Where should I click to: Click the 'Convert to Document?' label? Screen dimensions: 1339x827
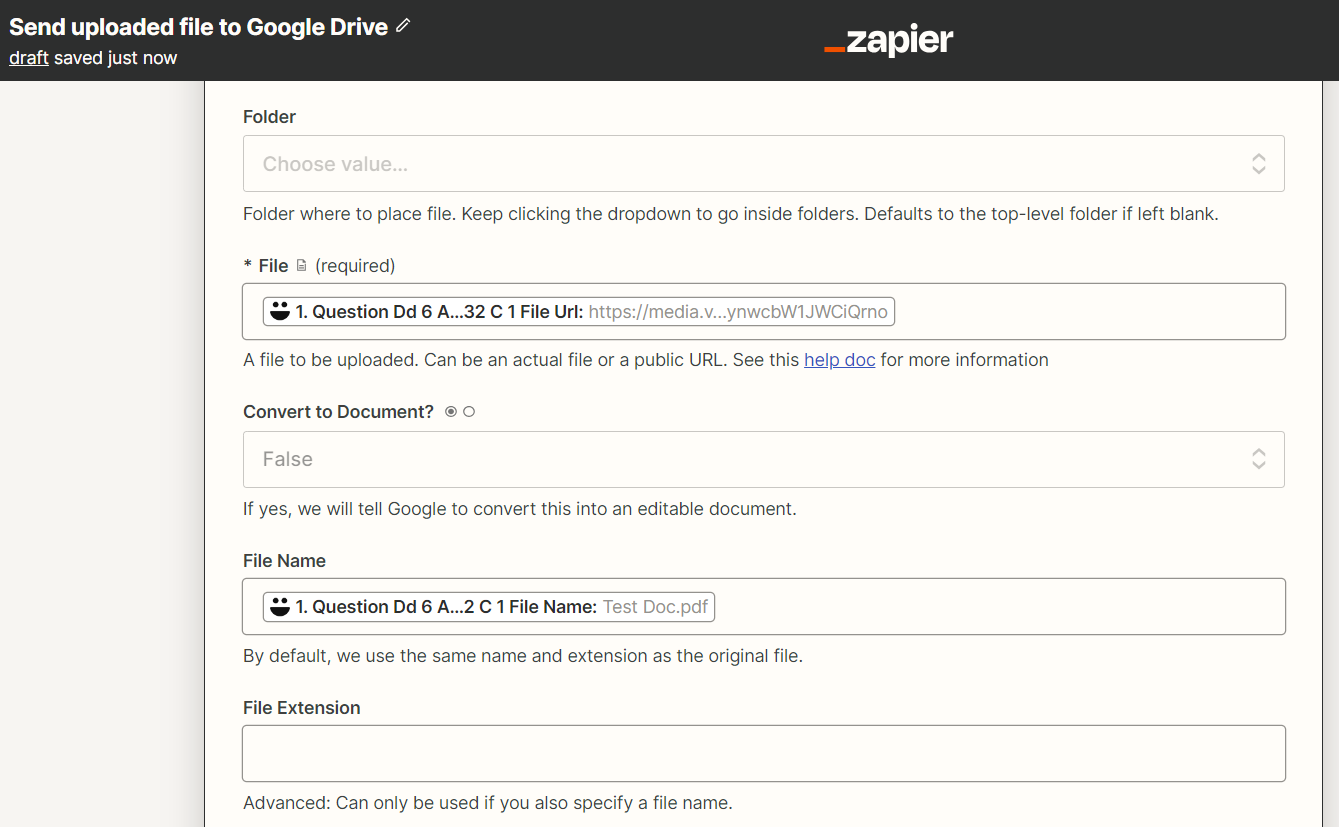(338, 412)
